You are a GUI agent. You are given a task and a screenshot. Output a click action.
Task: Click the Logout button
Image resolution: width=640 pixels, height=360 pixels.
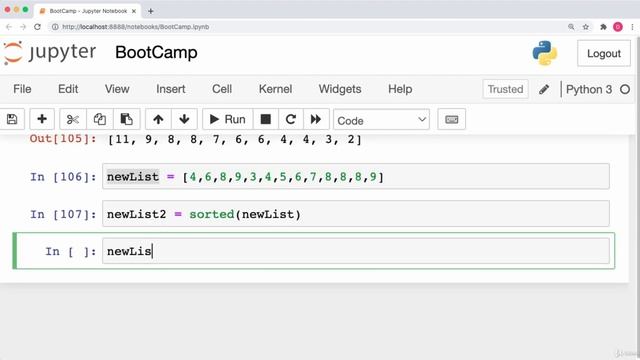point(604,53)
